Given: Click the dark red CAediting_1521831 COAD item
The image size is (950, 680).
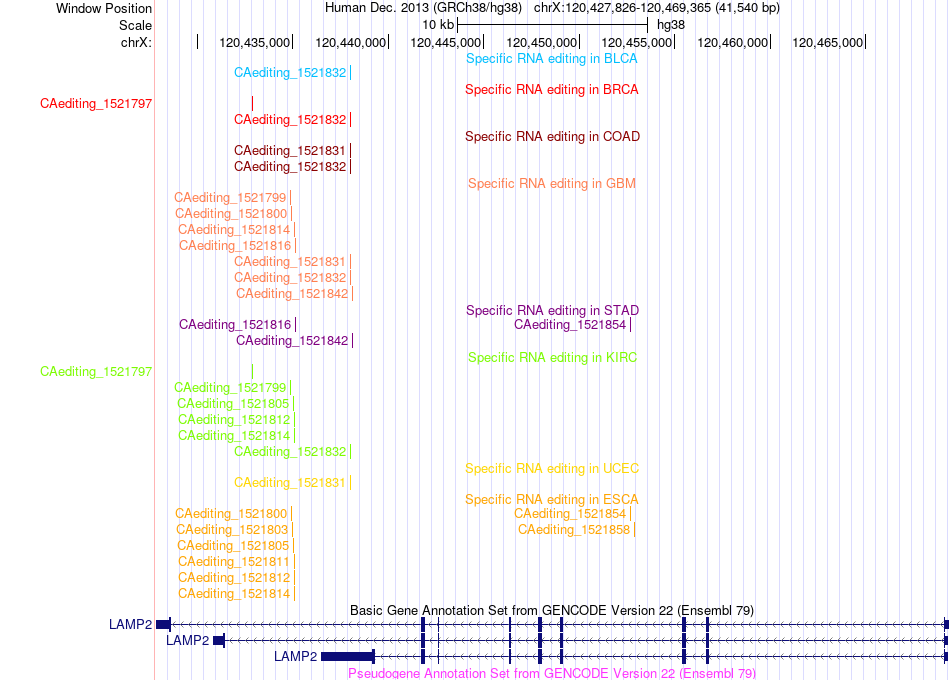Looking at the screenshot, I should [x=290, y=151].
